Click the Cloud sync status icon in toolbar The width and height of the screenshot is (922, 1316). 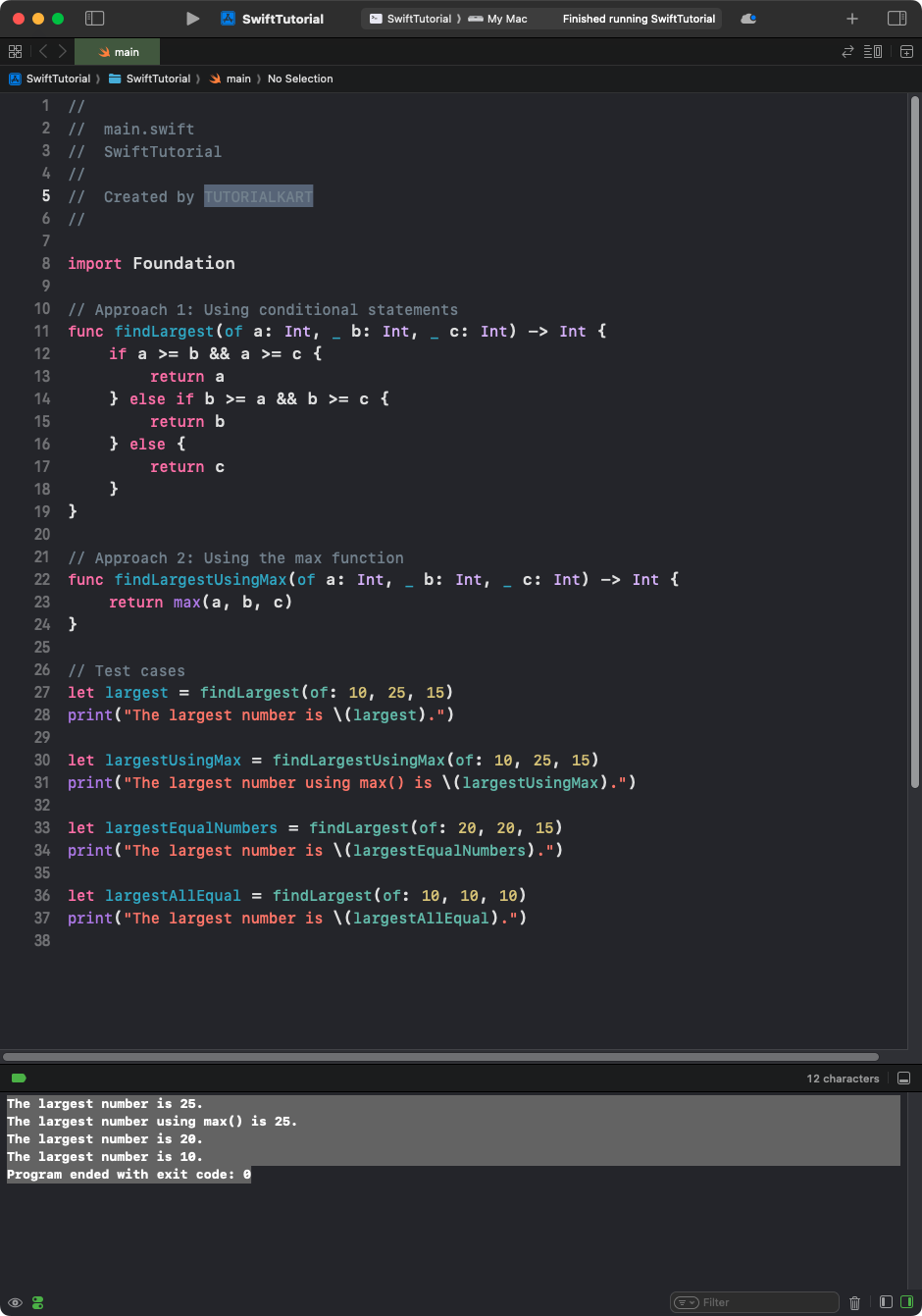click(748, 18)
